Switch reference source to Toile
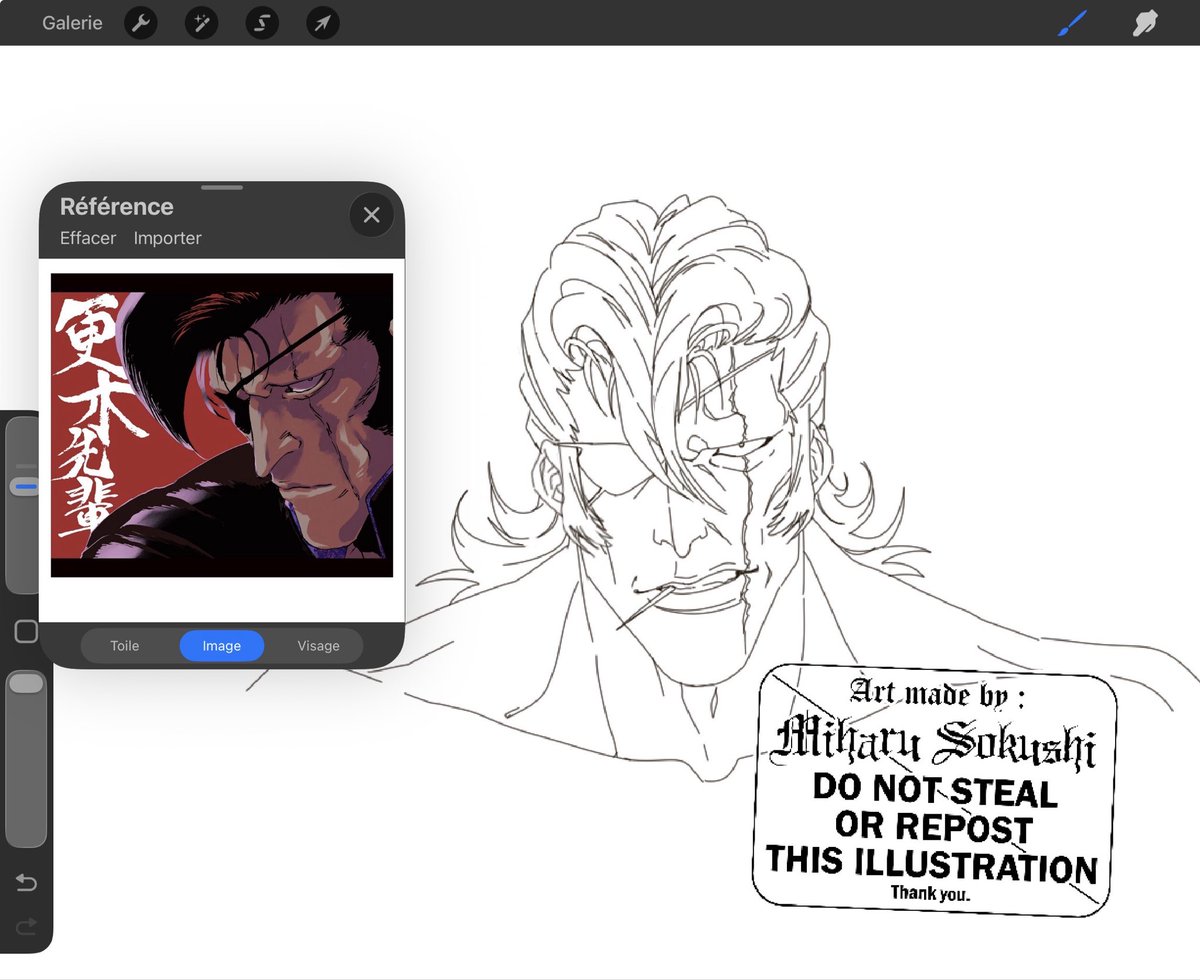Screen dimensions: 1200x980 pos(125,646)
